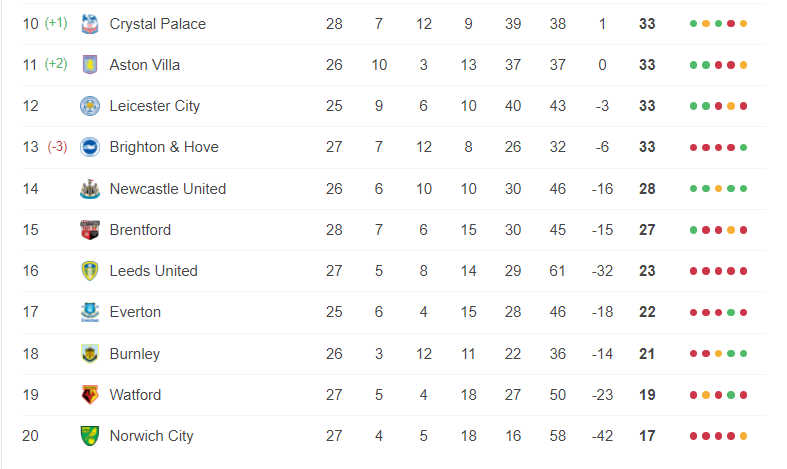Open the Norwich City team page
787x469 pixels.
point(151,436)
